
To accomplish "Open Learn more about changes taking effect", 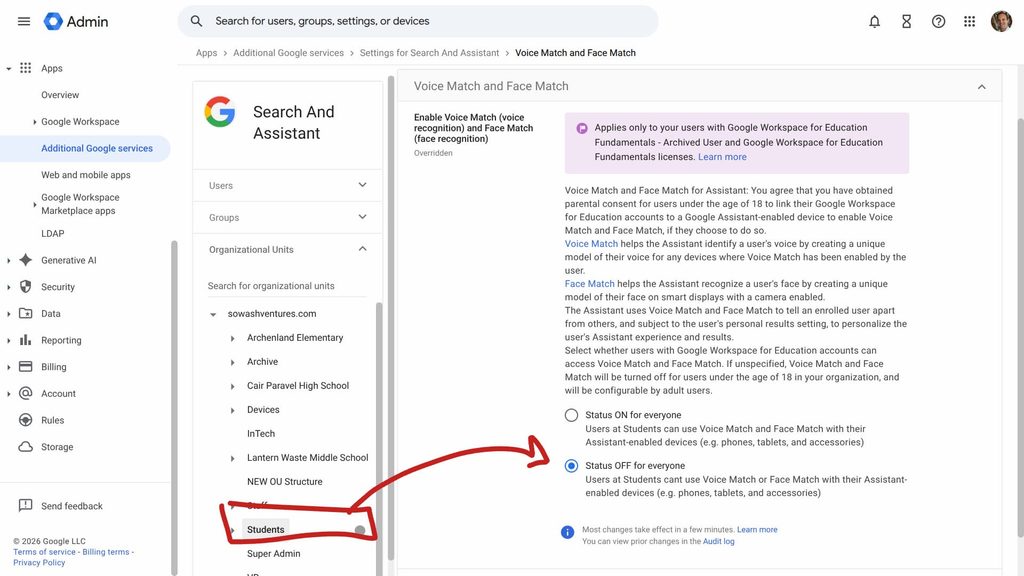I will point(757,530).
